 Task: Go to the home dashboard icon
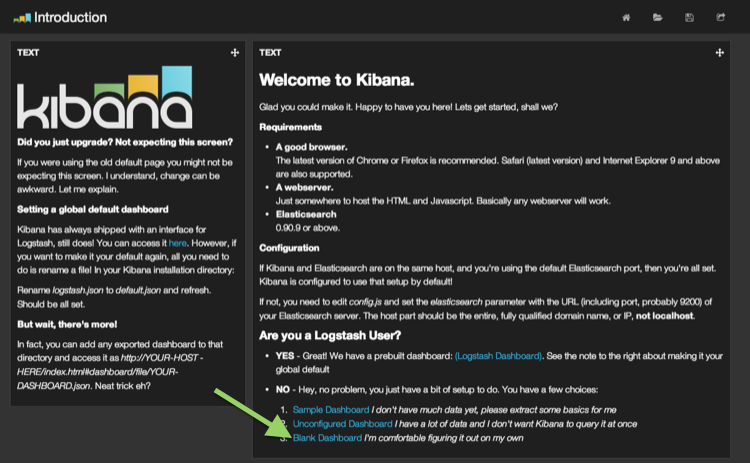pyautogui.click(x=626, y=17)
